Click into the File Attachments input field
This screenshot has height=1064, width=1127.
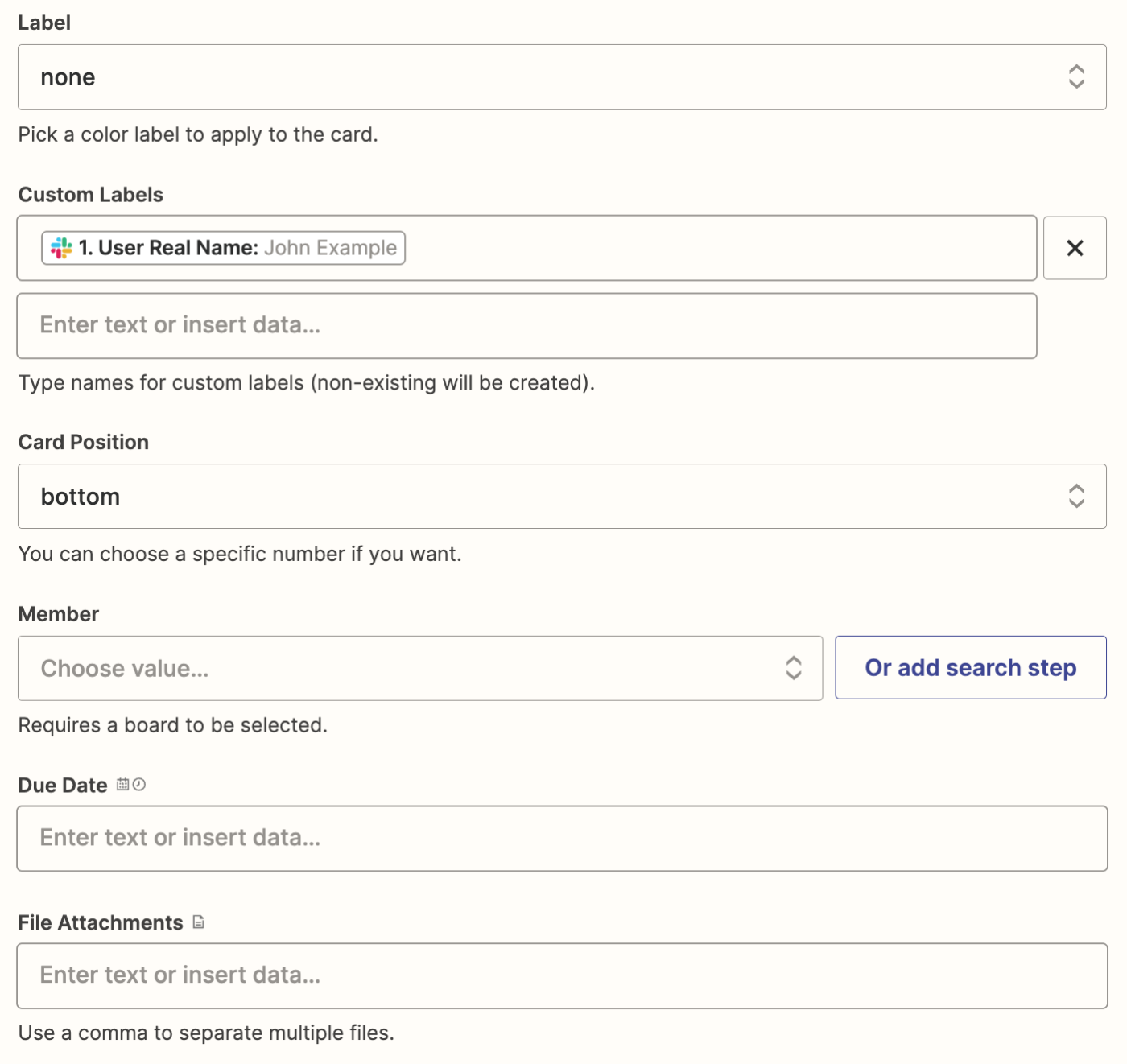click(562, 975)
